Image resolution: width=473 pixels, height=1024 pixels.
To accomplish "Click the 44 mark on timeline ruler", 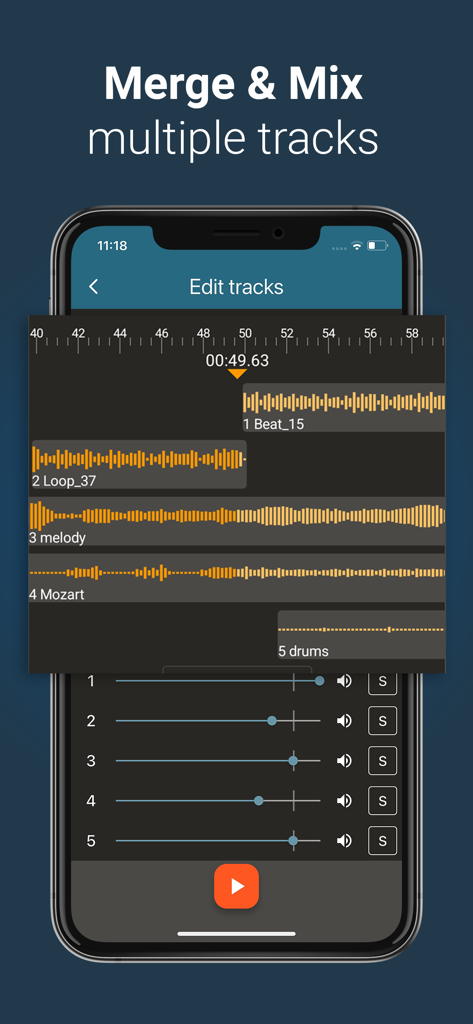I will pos(120,333).
